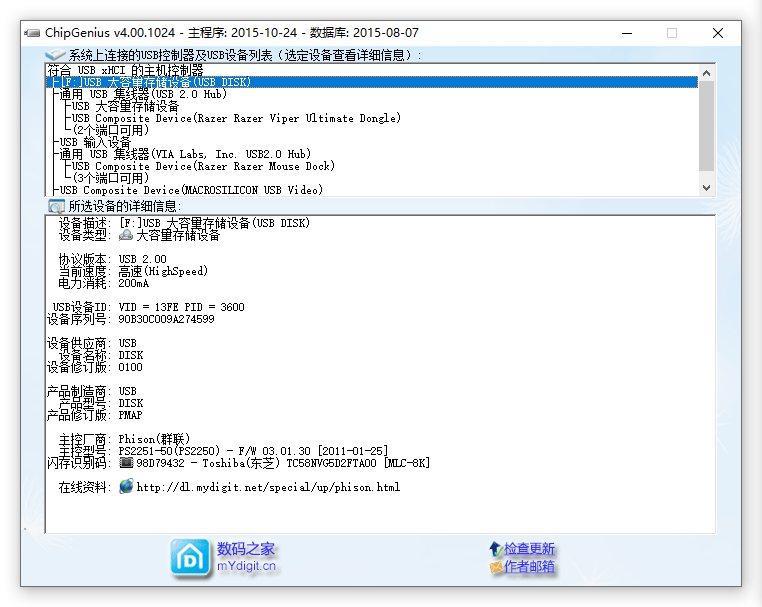Click the mYdigit house logo icon

pyautogui.click(x=189, y=558)
